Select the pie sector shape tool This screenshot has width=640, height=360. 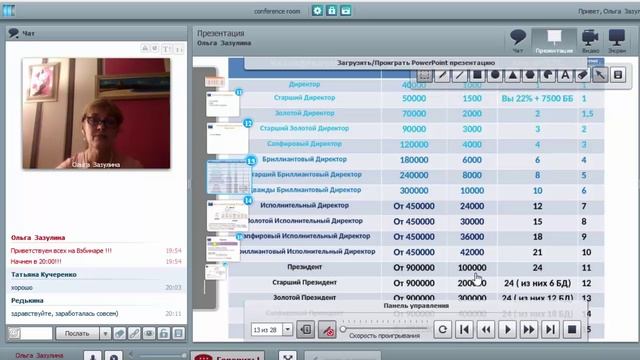coord(548,75)
